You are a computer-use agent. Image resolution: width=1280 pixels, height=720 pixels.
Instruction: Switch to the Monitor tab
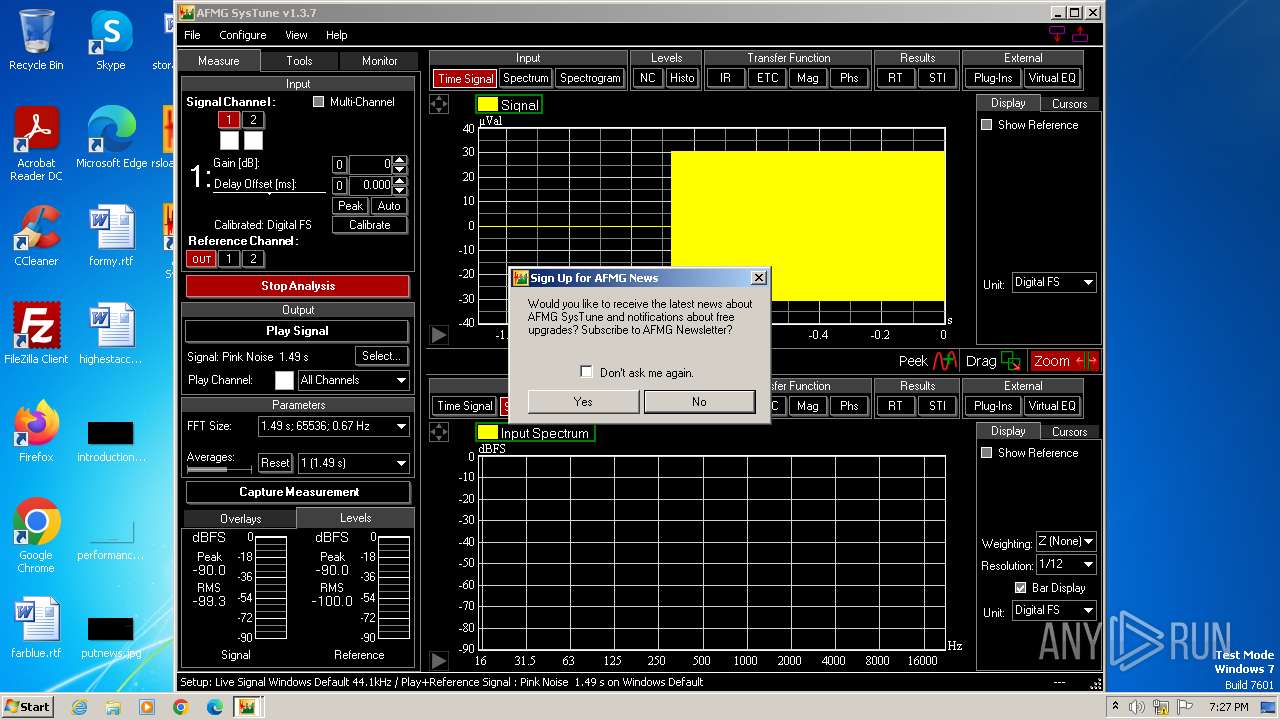click(379, 61)
